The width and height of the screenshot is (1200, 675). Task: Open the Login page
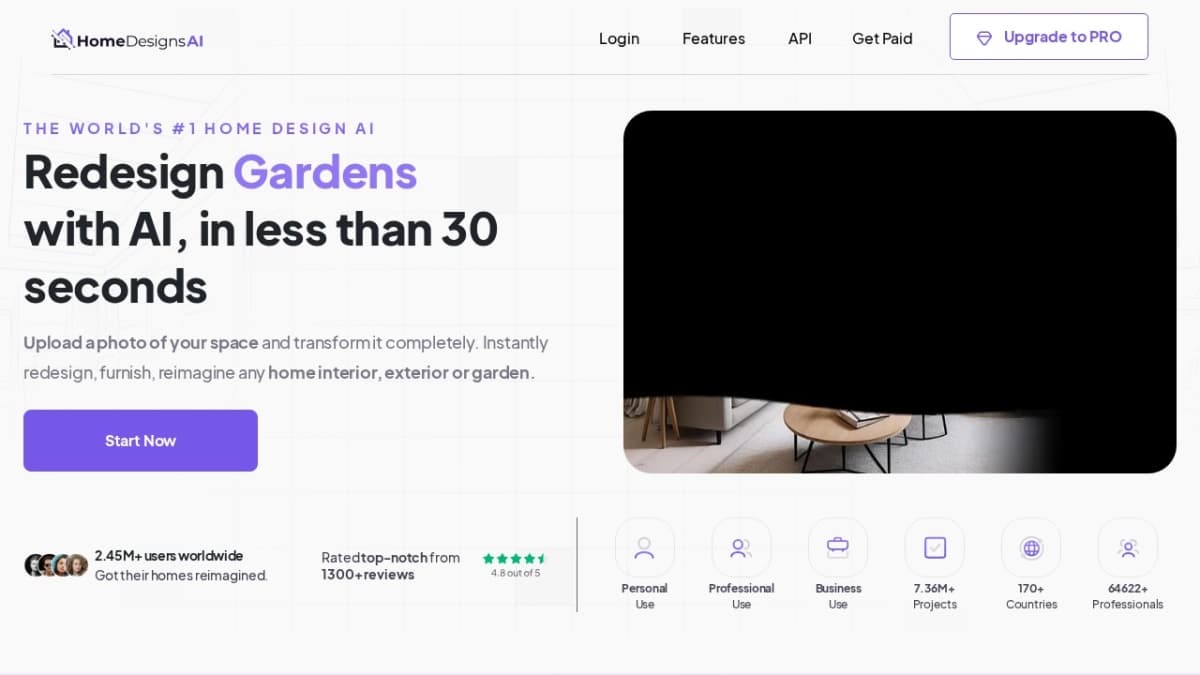pos(619,38)
